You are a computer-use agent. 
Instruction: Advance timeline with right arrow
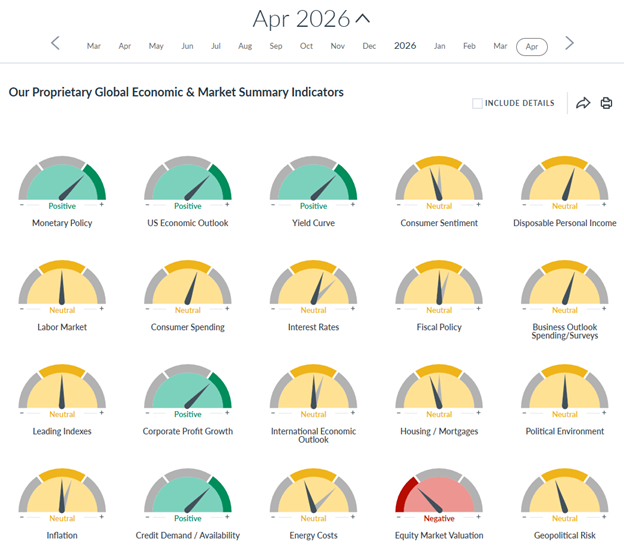click(570, 43)
